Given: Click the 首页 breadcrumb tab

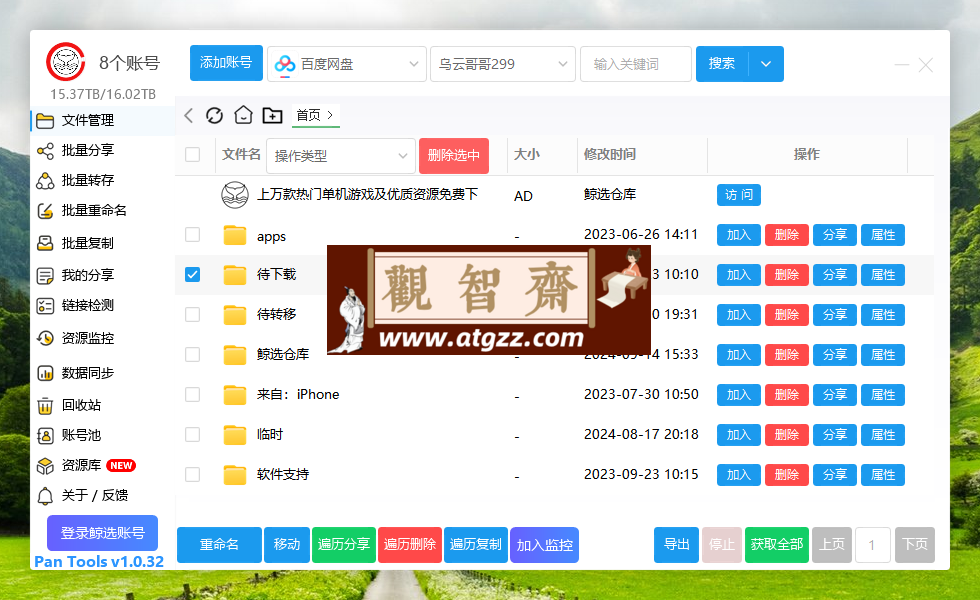Looking at the screenshot, I should [x=315, y=115].
